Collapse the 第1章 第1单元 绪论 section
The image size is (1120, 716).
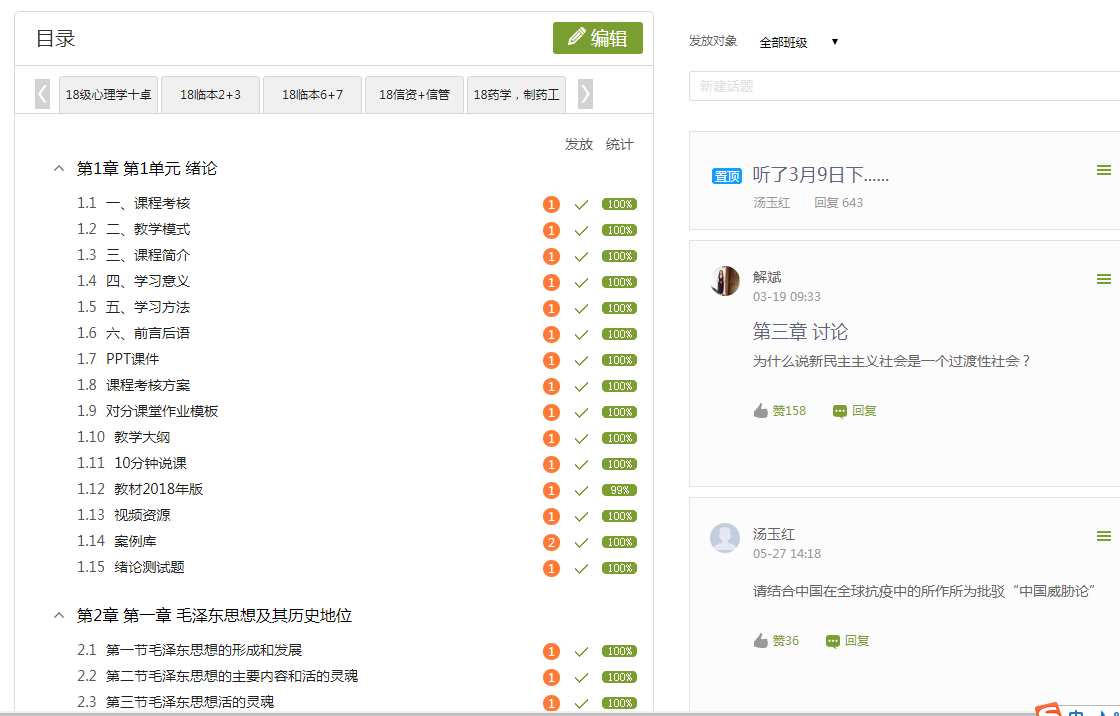[59, 169]
